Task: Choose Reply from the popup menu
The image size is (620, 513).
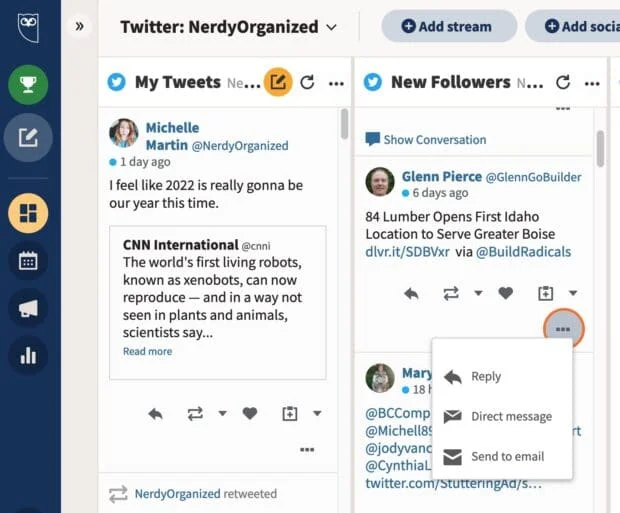Action: tap(502, 377)
